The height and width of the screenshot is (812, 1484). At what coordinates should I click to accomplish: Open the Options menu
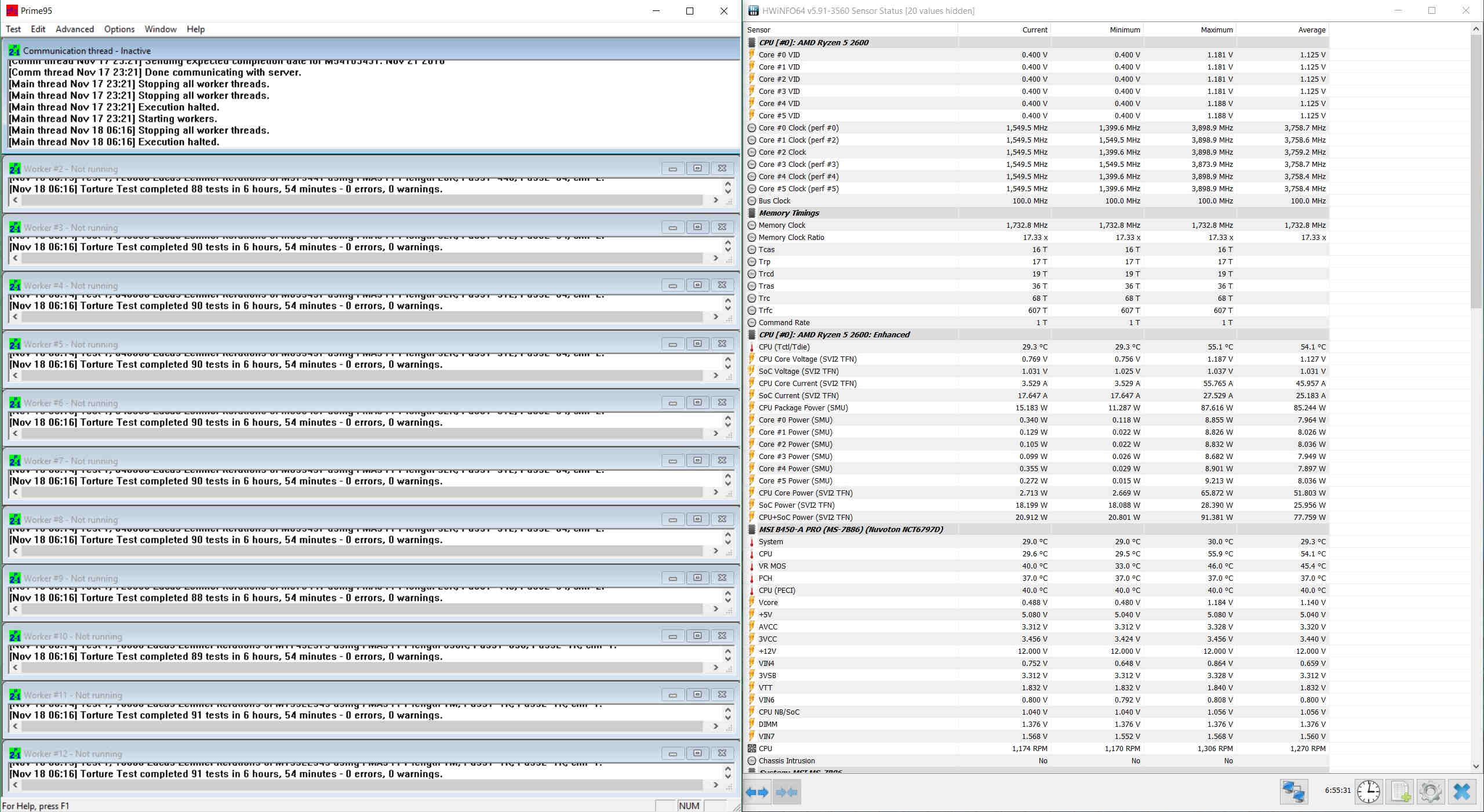click(119, 29)
